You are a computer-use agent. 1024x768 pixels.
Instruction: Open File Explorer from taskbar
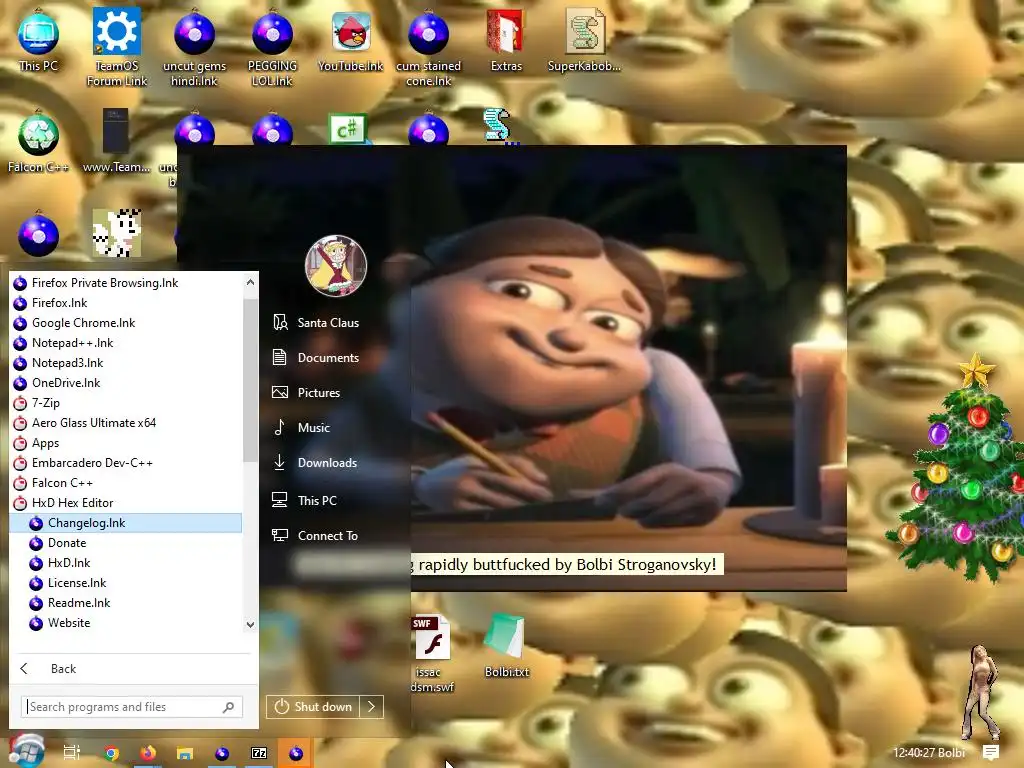[x=185, y=753]
